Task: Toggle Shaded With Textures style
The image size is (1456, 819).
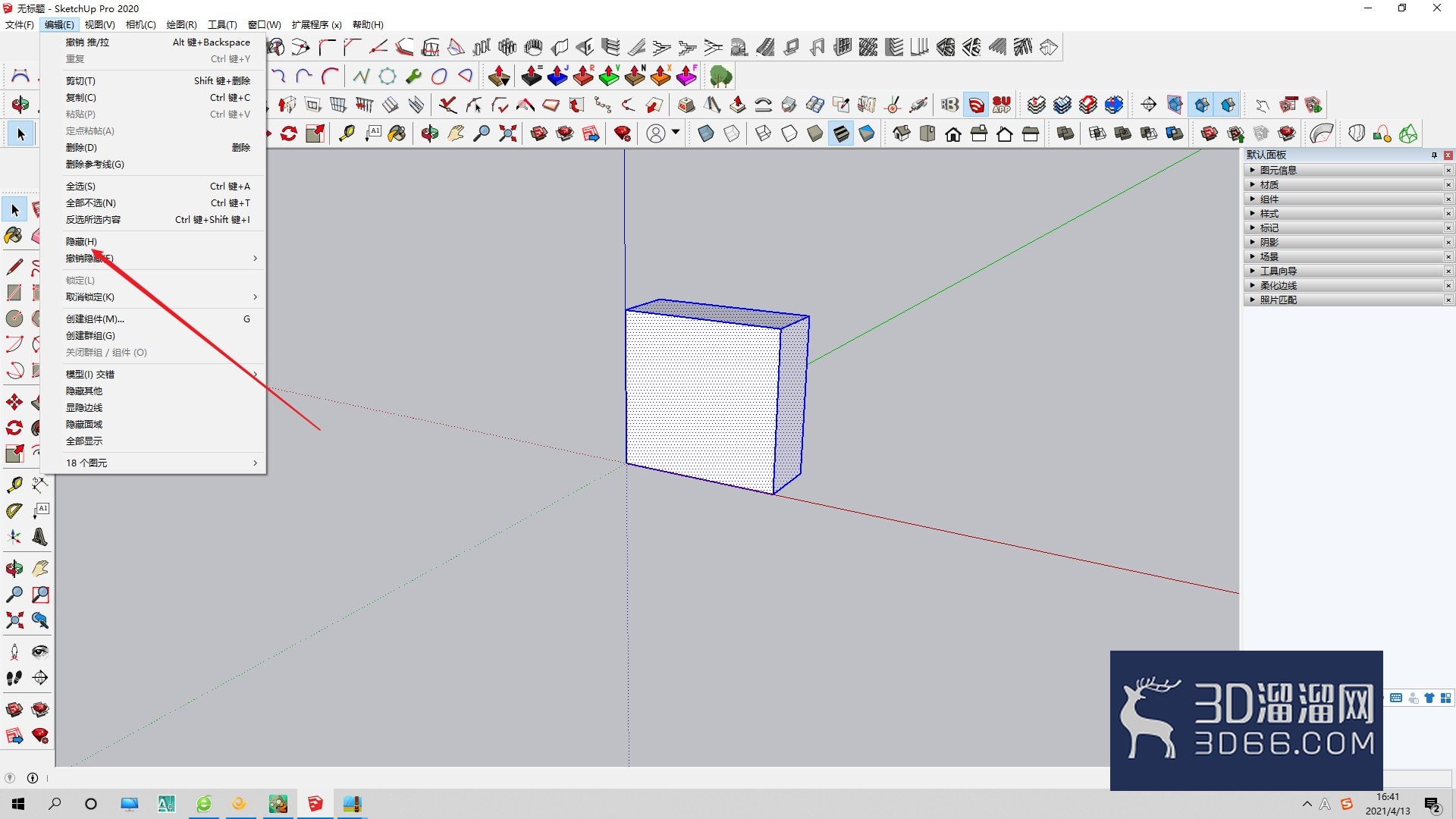Action: [x=841, y=134]
